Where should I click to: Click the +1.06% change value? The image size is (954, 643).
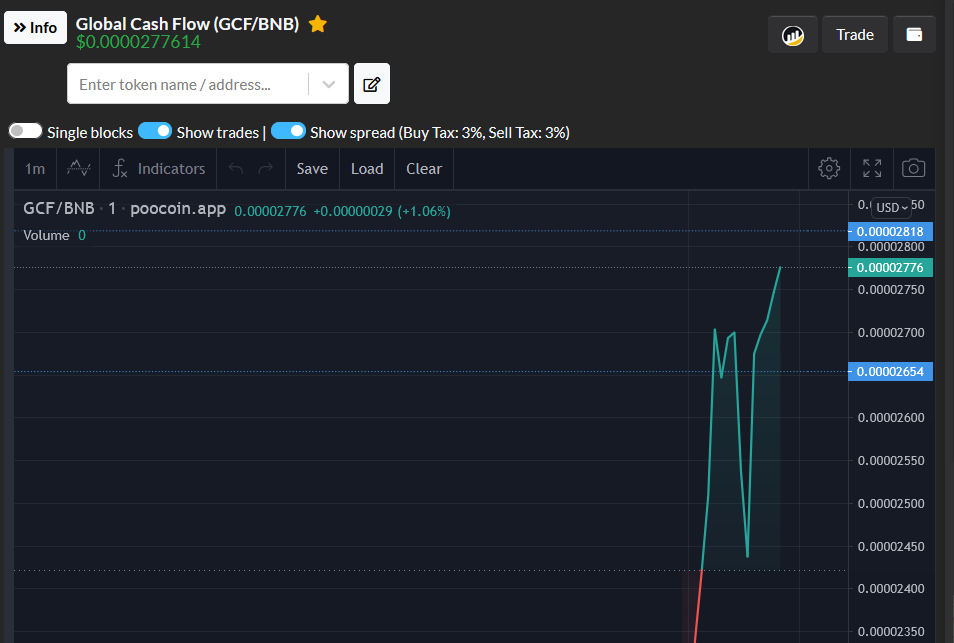tap(424, 212)
